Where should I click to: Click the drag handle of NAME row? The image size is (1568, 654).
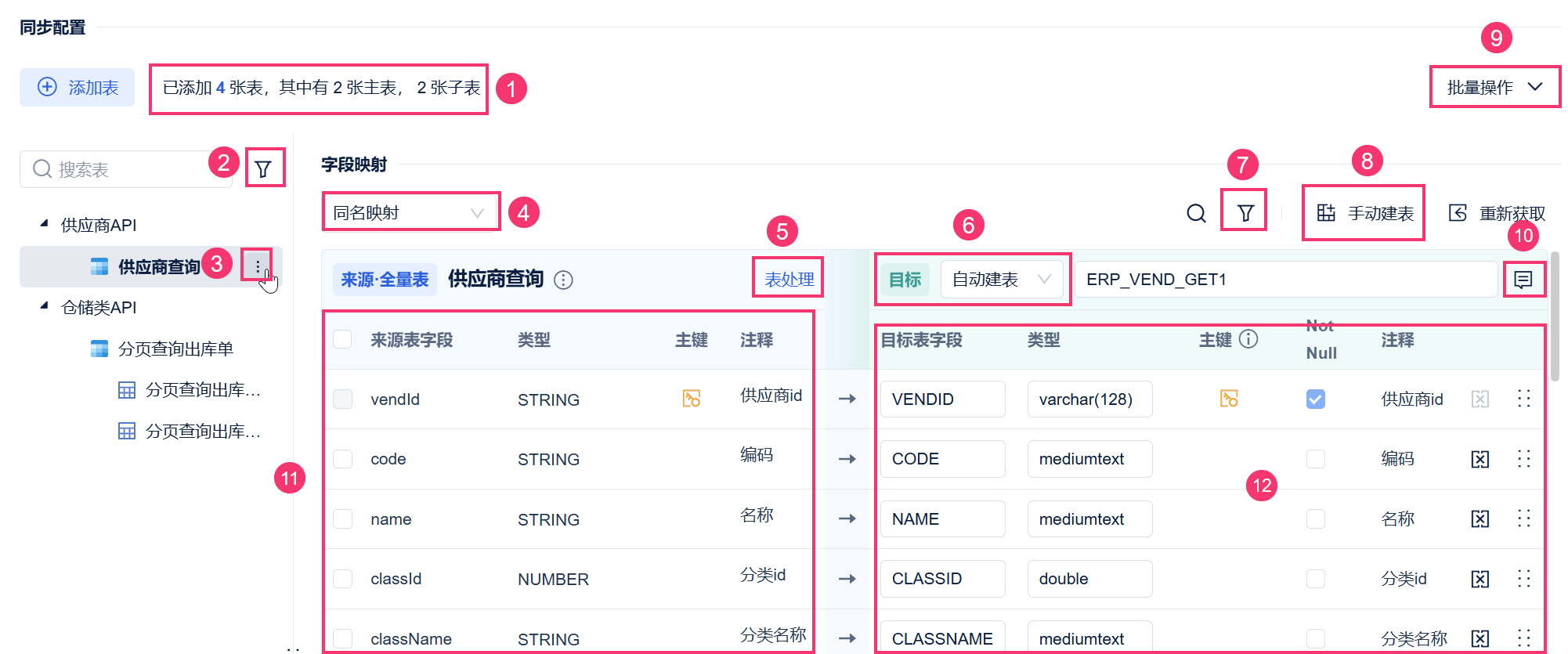pos(1523,519)
